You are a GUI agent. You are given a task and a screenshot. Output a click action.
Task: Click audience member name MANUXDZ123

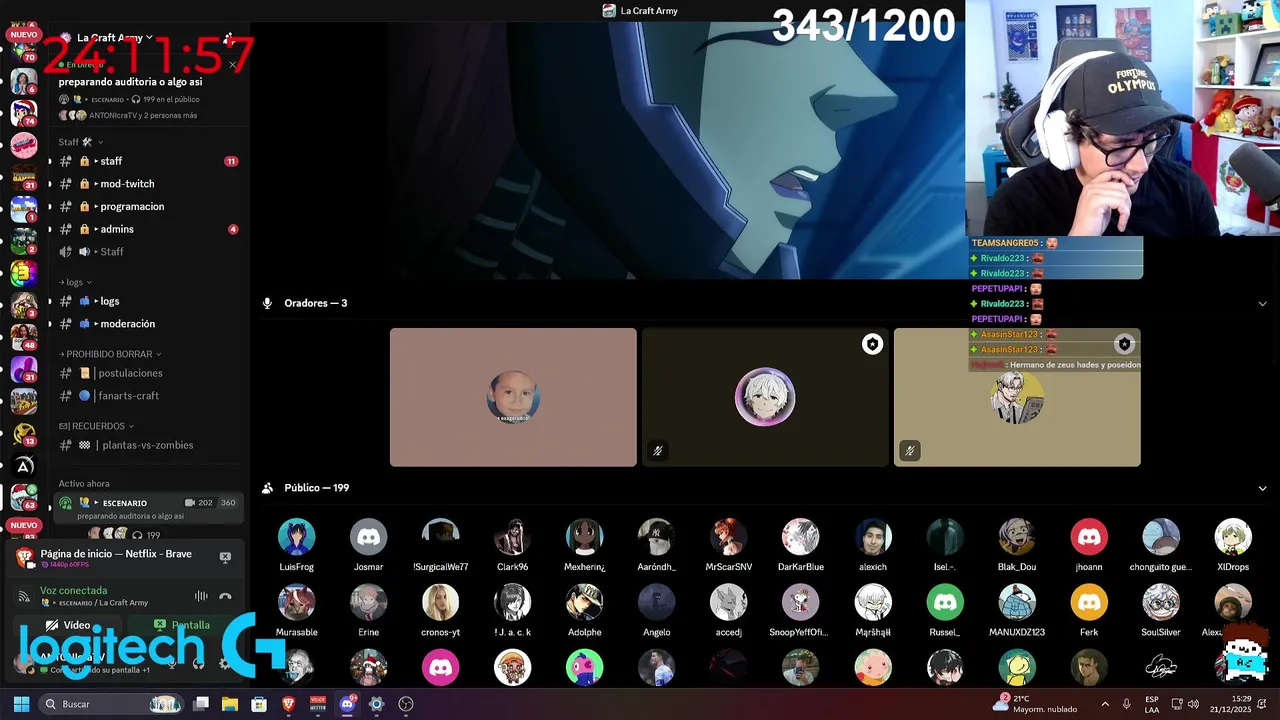pos(1017,632)
